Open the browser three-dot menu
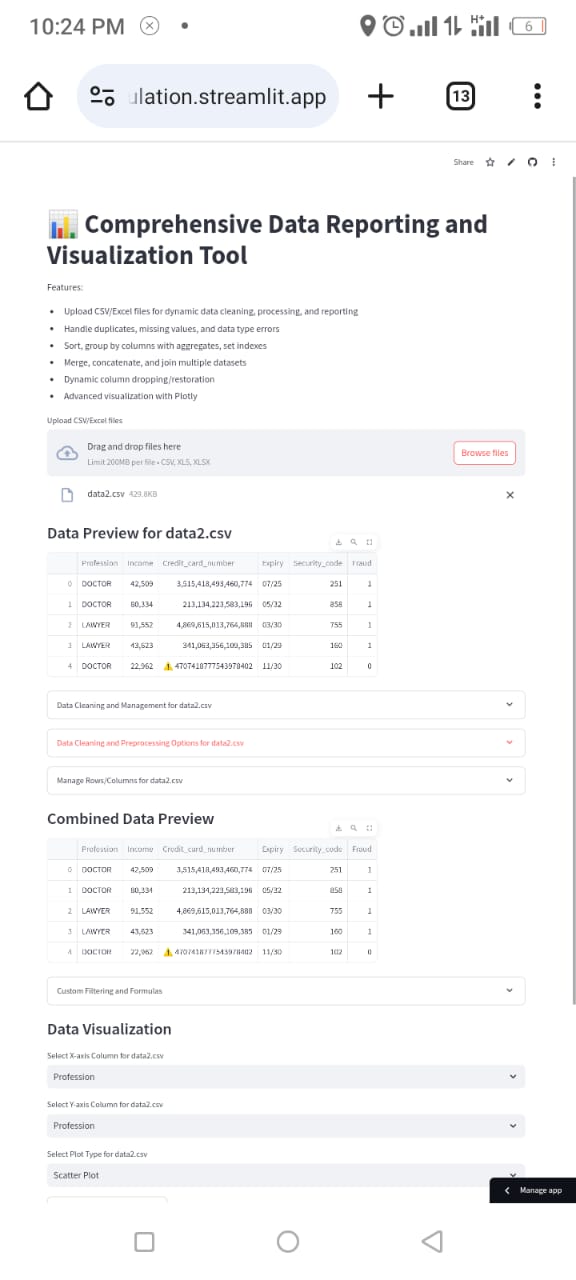The image size is (576, 1280). tap(538, 96)
